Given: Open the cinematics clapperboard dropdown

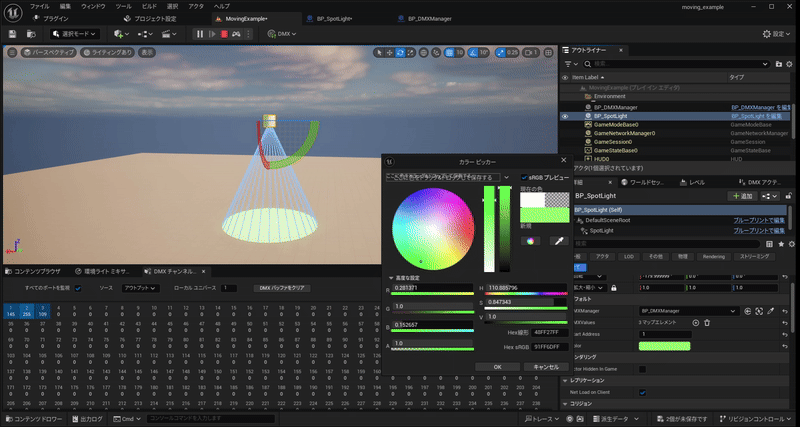Looking at the screenshot, I should point(169,34).
